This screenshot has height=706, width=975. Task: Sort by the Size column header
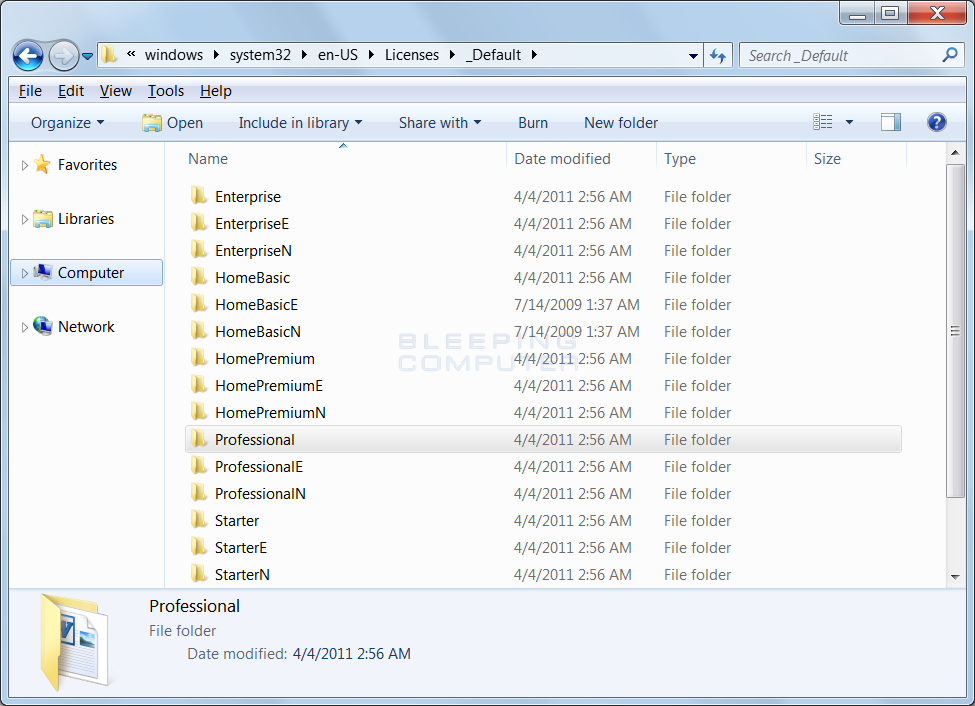coord(827,159)
